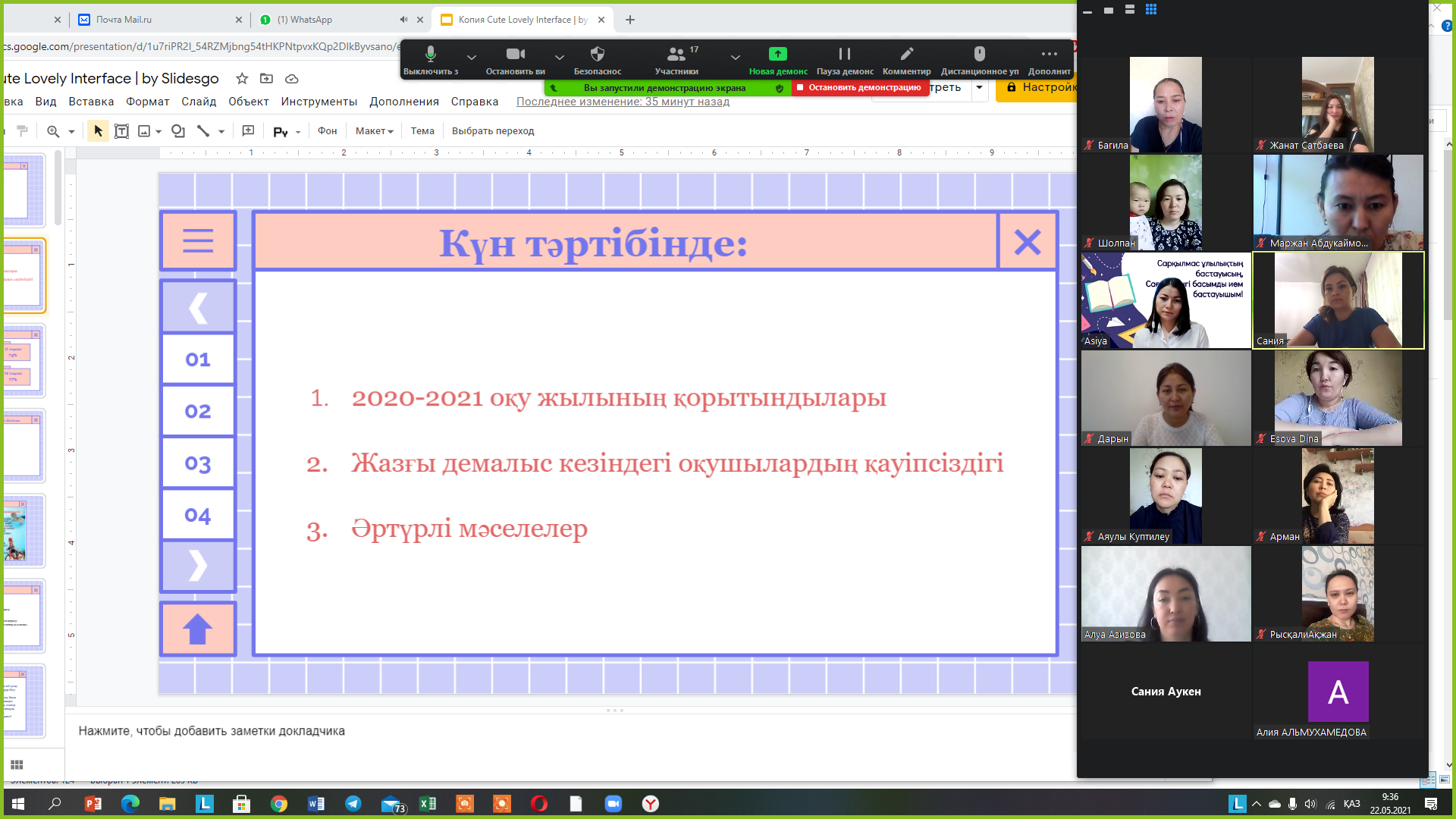Screen dimensions: 1456x819
Task: Open the last edit history link
Action: (623, 102)
